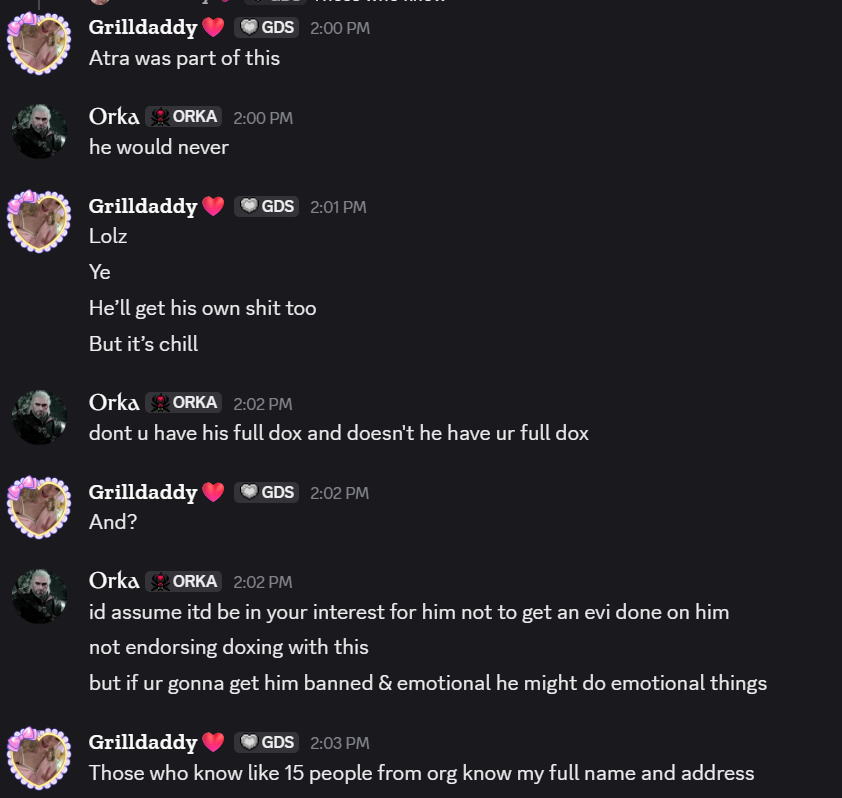
Task: Click the GDS tag at 2:03 PM
Action: 266,743
